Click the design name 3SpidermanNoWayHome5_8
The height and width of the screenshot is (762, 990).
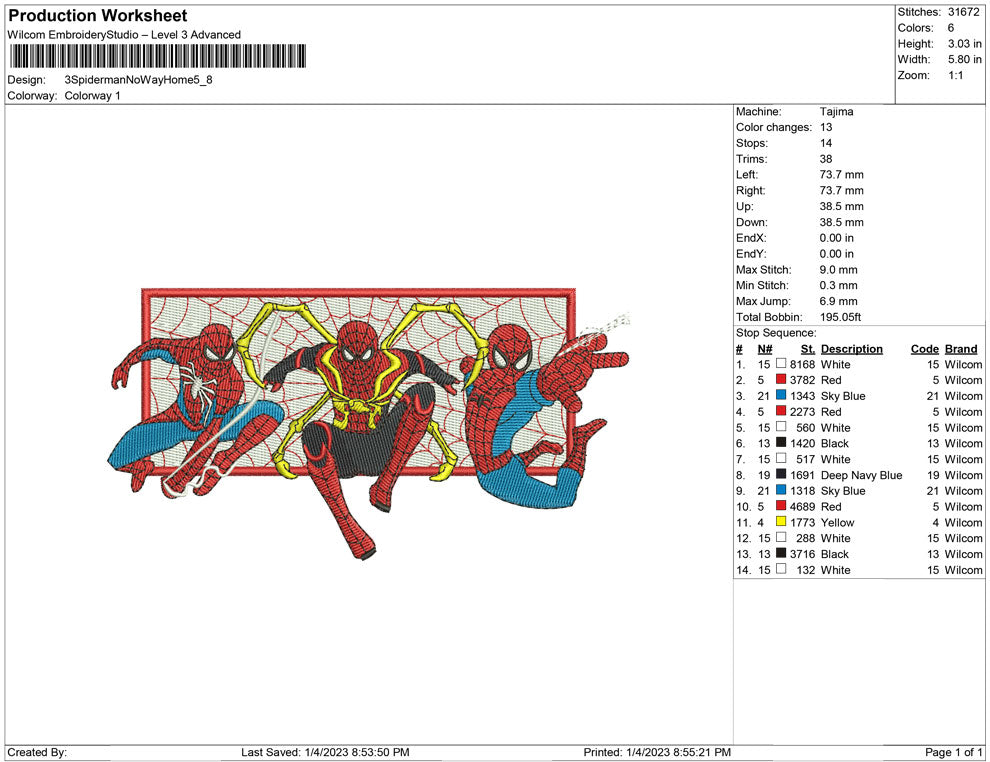(x=138, y=80)
